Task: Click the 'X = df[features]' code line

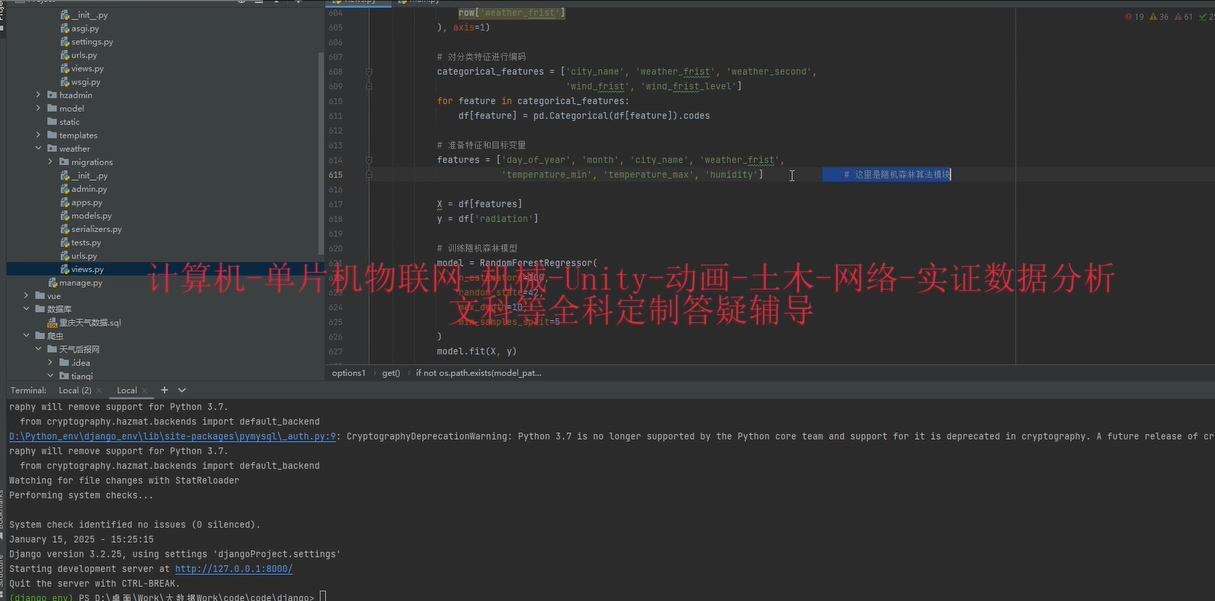Action: click(x=479, y=204)
